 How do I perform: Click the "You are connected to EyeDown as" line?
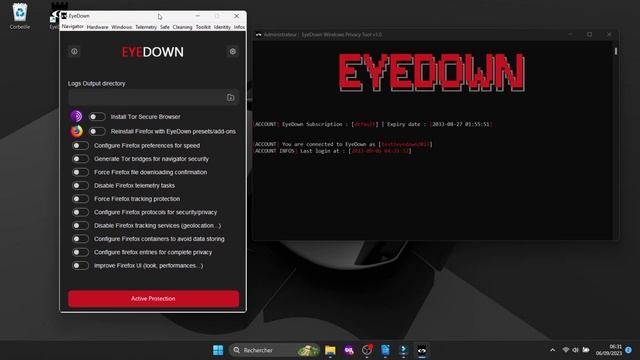click(343, 144)
